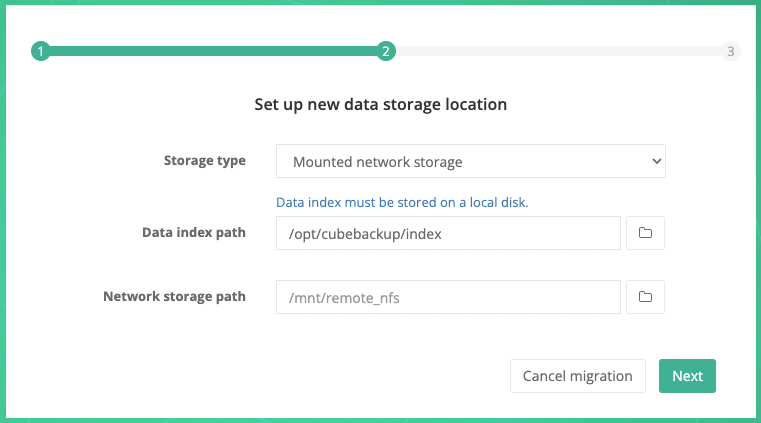Viewport: 761px width, 423px height.
Task: Click the blue local disk notice text
Action: pyautogui.click(x=402, y=202)
